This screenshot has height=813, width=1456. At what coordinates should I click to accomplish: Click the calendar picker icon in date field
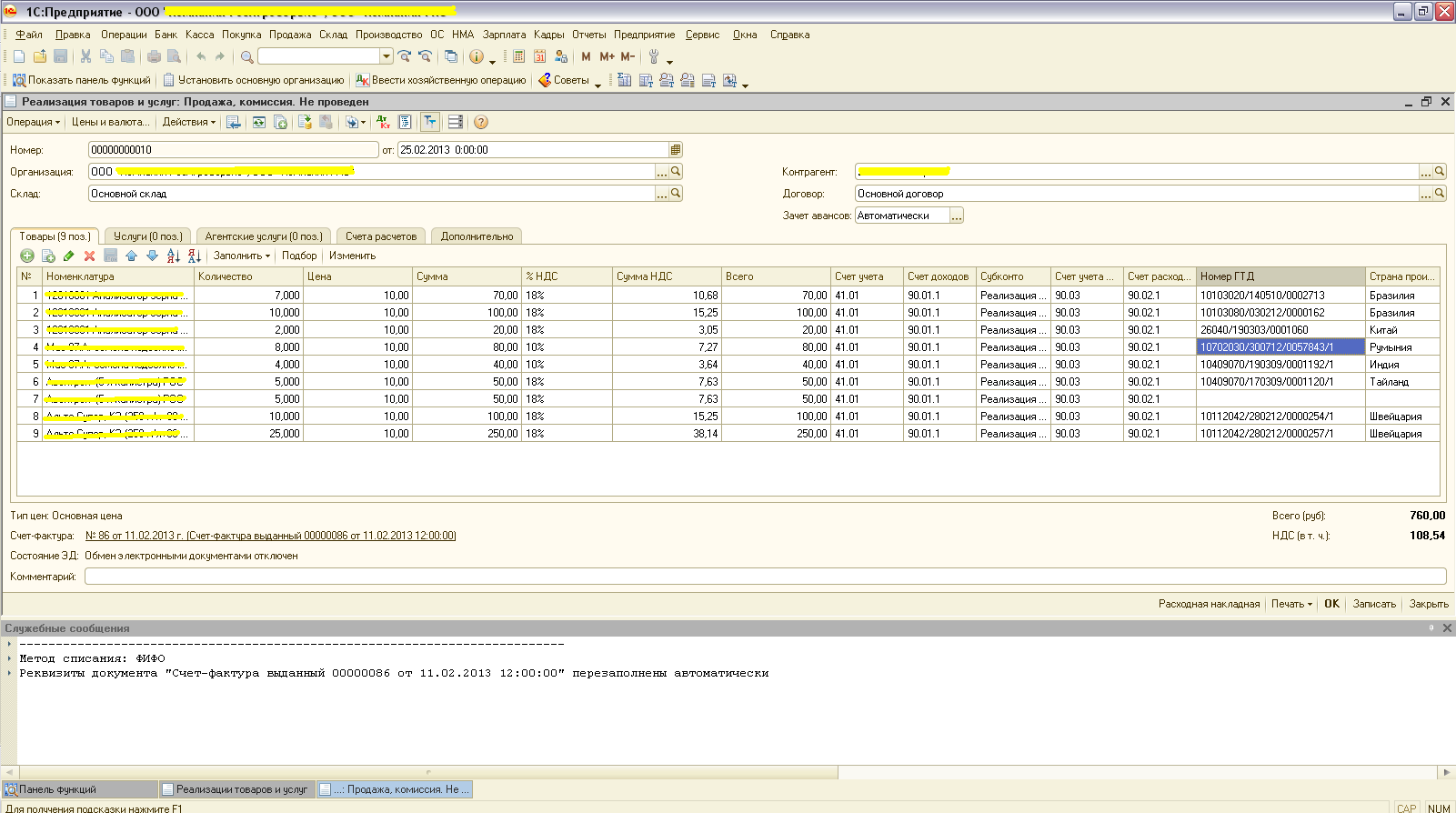675,150
